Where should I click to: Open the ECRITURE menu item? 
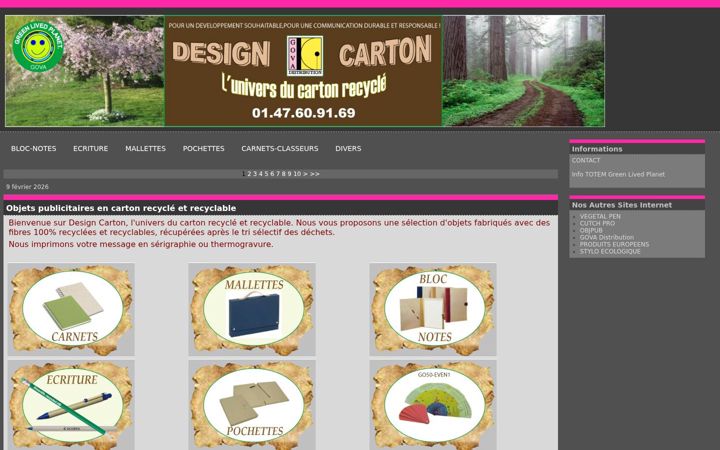coord(90,149)
